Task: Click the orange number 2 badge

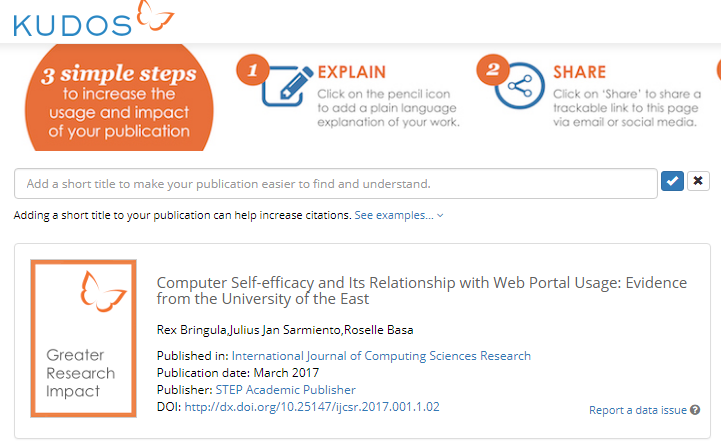Action: tap(492, 70)
